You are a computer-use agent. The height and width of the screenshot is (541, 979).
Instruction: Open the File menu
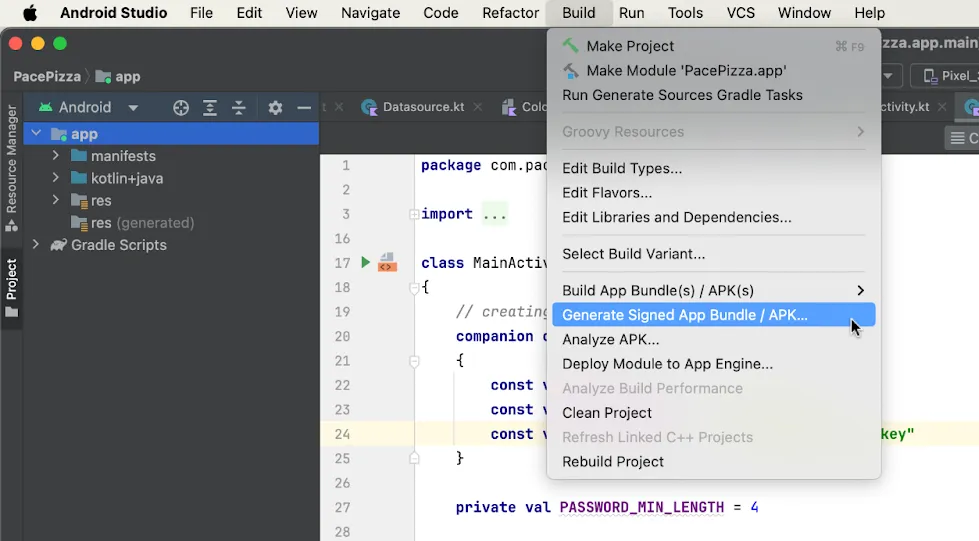coord(201,12)
